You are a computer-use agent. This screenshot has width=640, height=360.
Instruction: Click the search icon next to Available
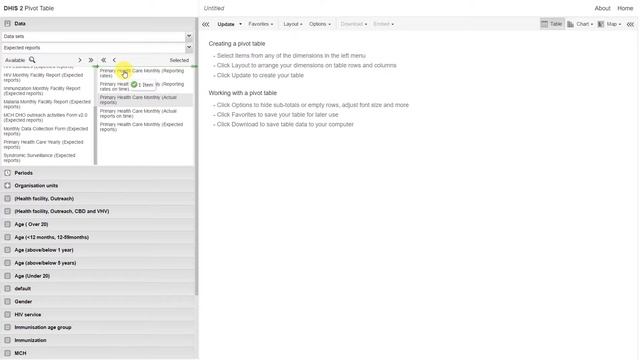32,60
